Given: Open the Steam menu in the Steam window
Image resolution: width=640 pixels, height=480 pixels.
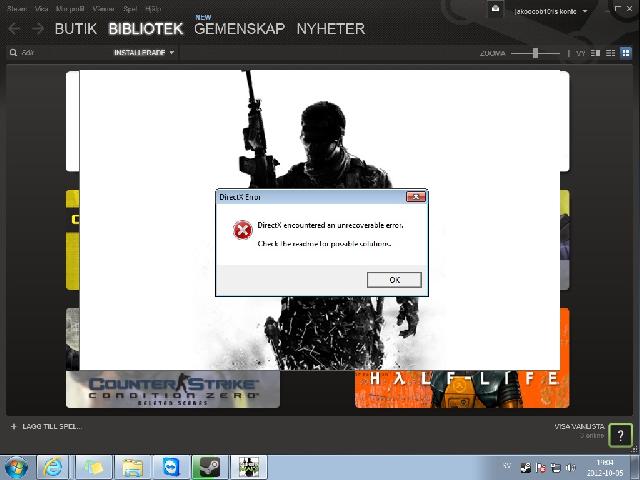Looking at the screenshot, I should pos(17,9).
